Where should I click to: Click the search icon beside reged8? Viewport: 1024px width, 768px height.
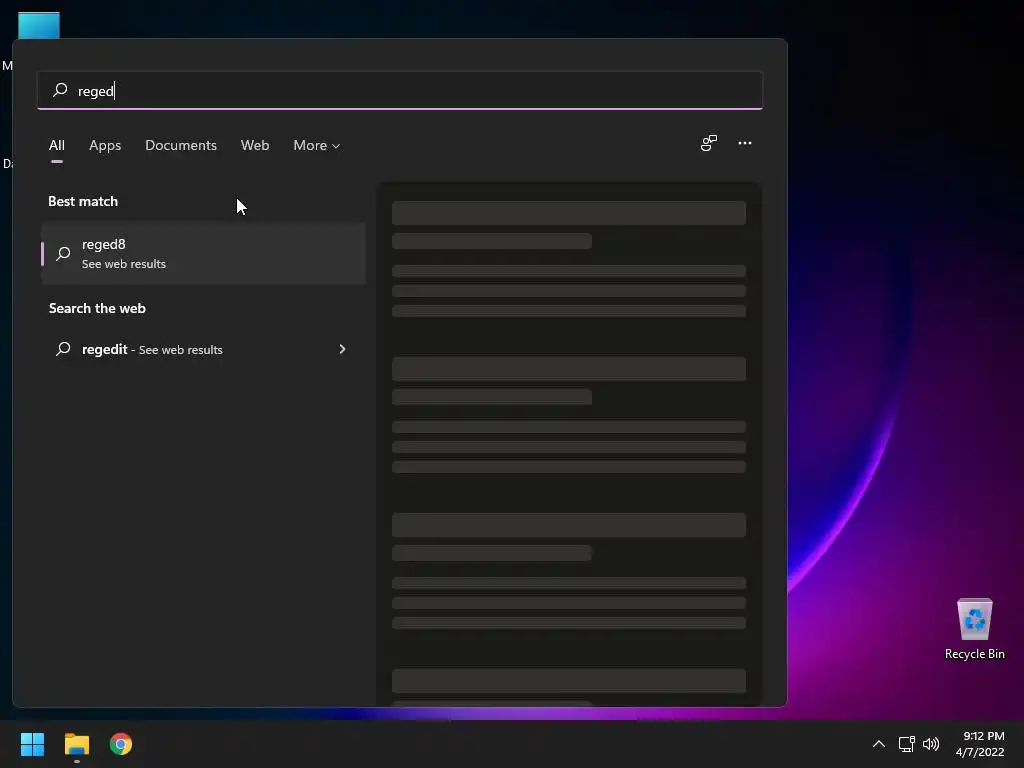click(63, 253)
